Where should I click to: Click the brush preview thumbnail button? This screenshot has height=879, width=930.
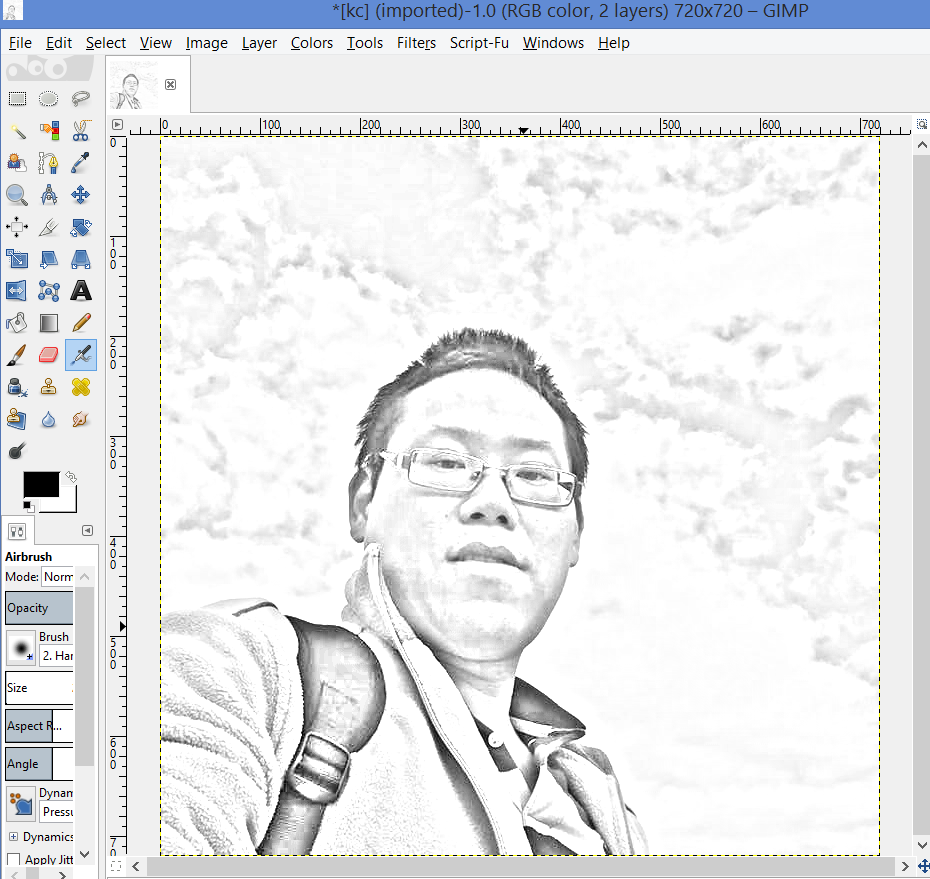pyautogui.click(x=20, y=647)
